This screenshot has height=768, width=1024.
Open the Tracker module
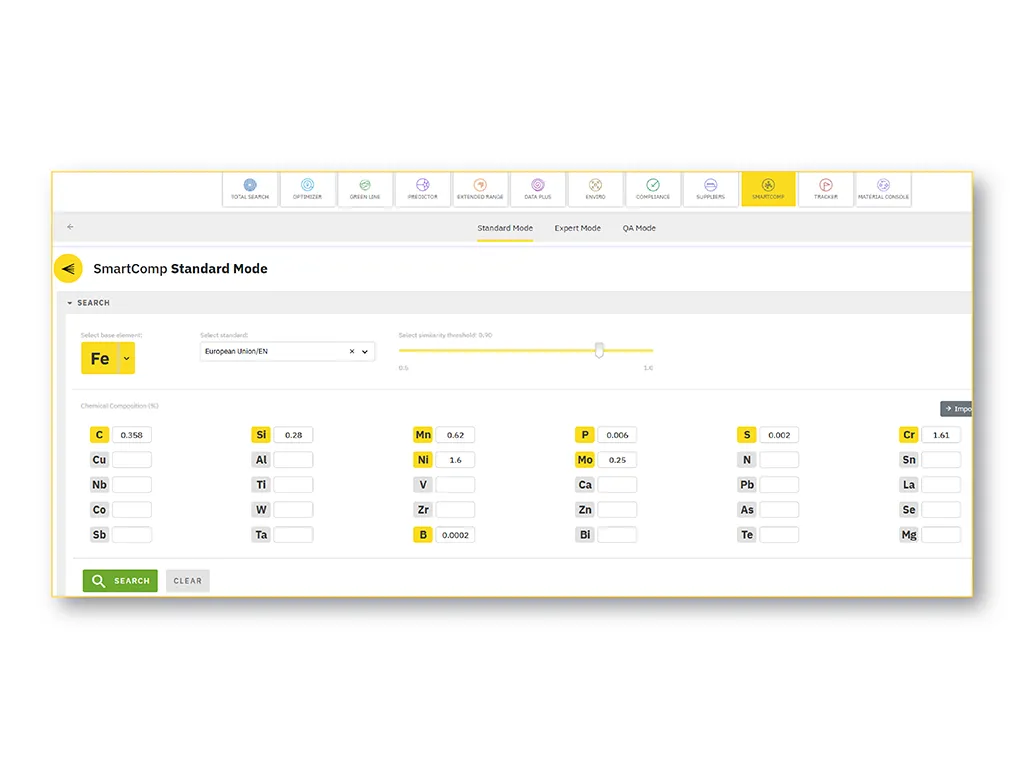826,189
